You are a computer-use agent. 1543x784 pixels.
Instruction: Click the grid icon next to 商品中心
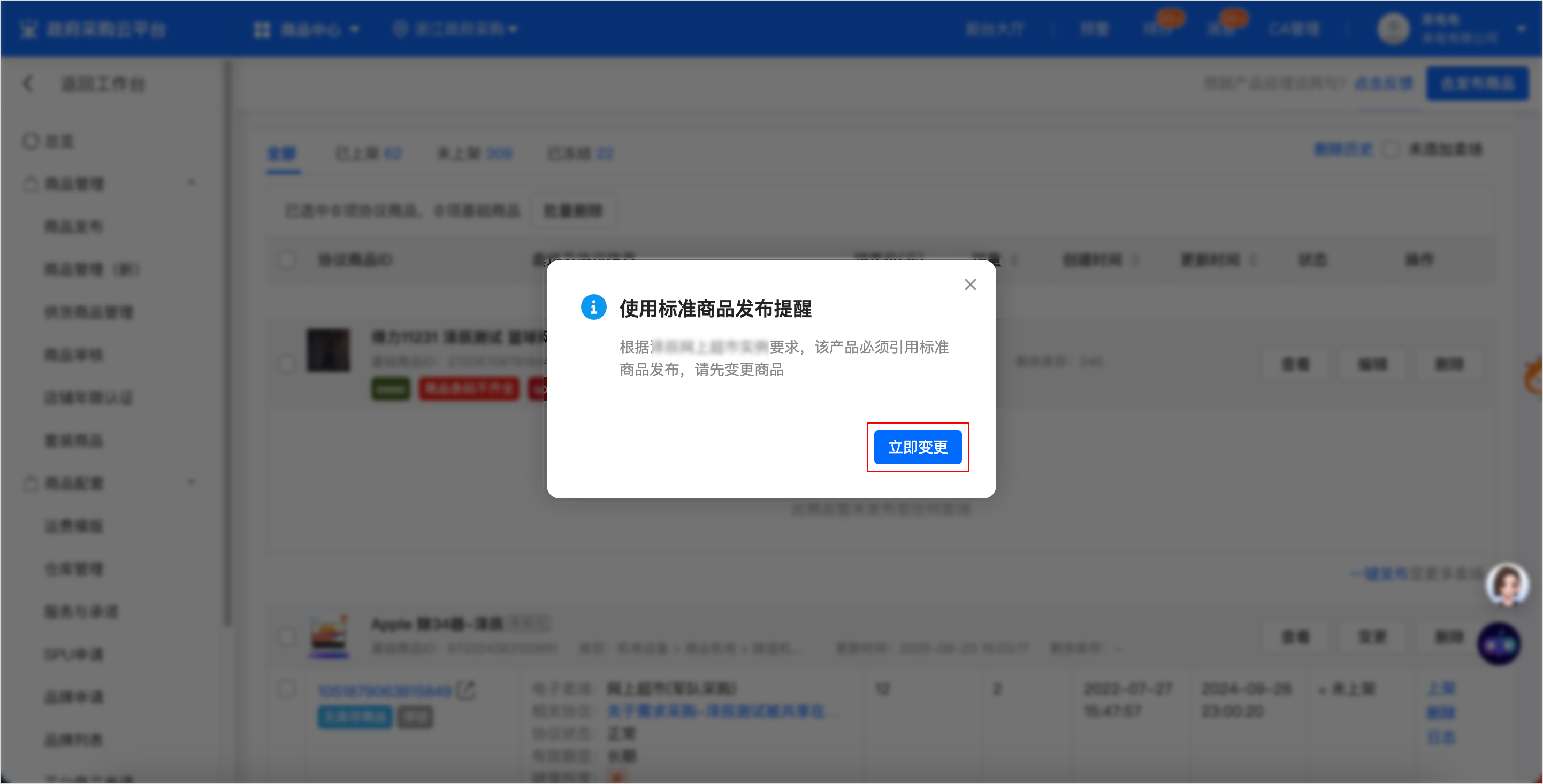tap(262, 29)
